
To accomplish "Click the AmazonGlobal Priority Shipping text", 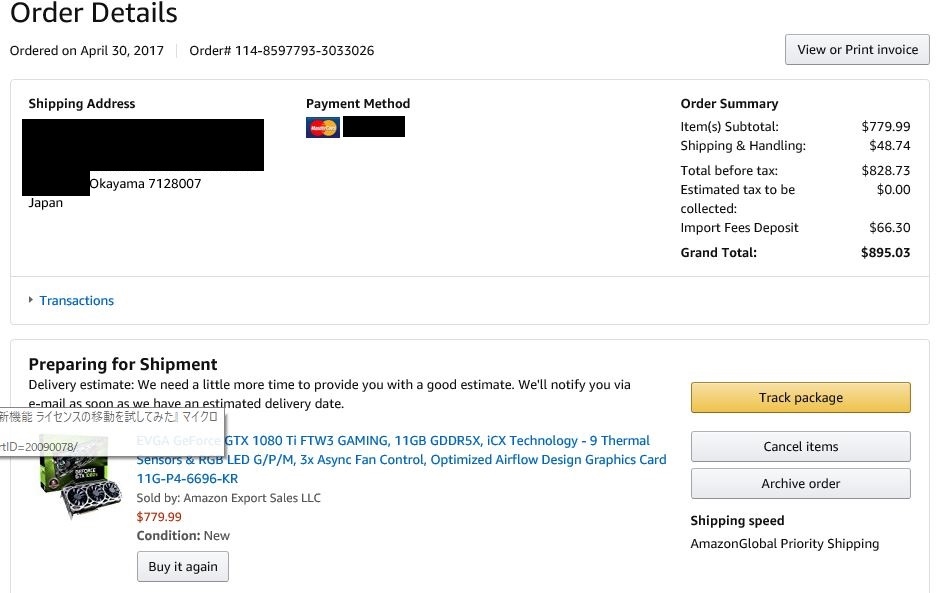I will click(784, 544).
